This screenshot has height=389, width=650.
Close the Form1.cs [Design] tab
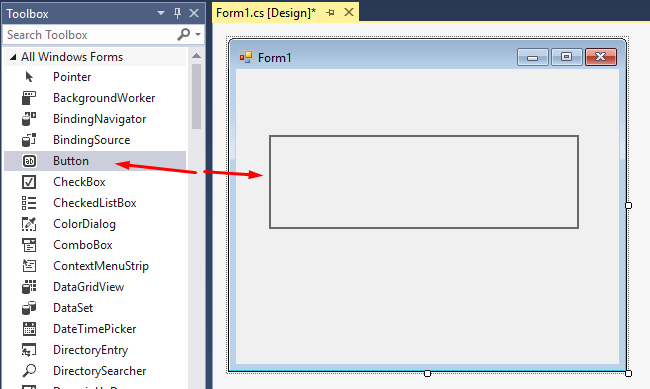pos(349,12)
